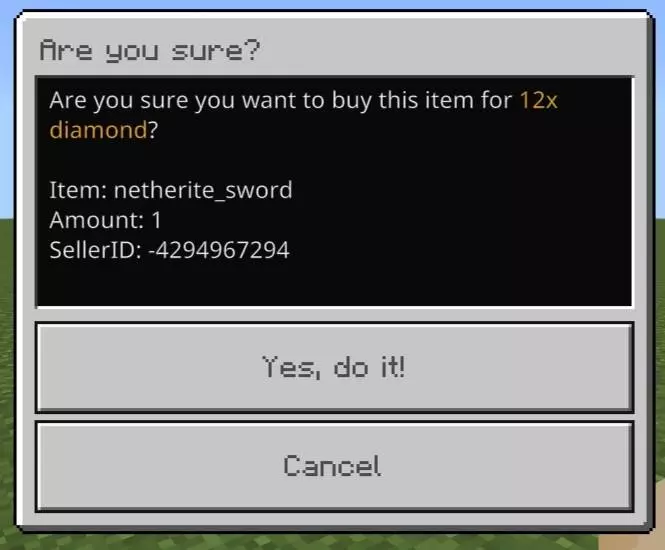Confirm purchase with Yes, do it!

(x=334, y=367)
